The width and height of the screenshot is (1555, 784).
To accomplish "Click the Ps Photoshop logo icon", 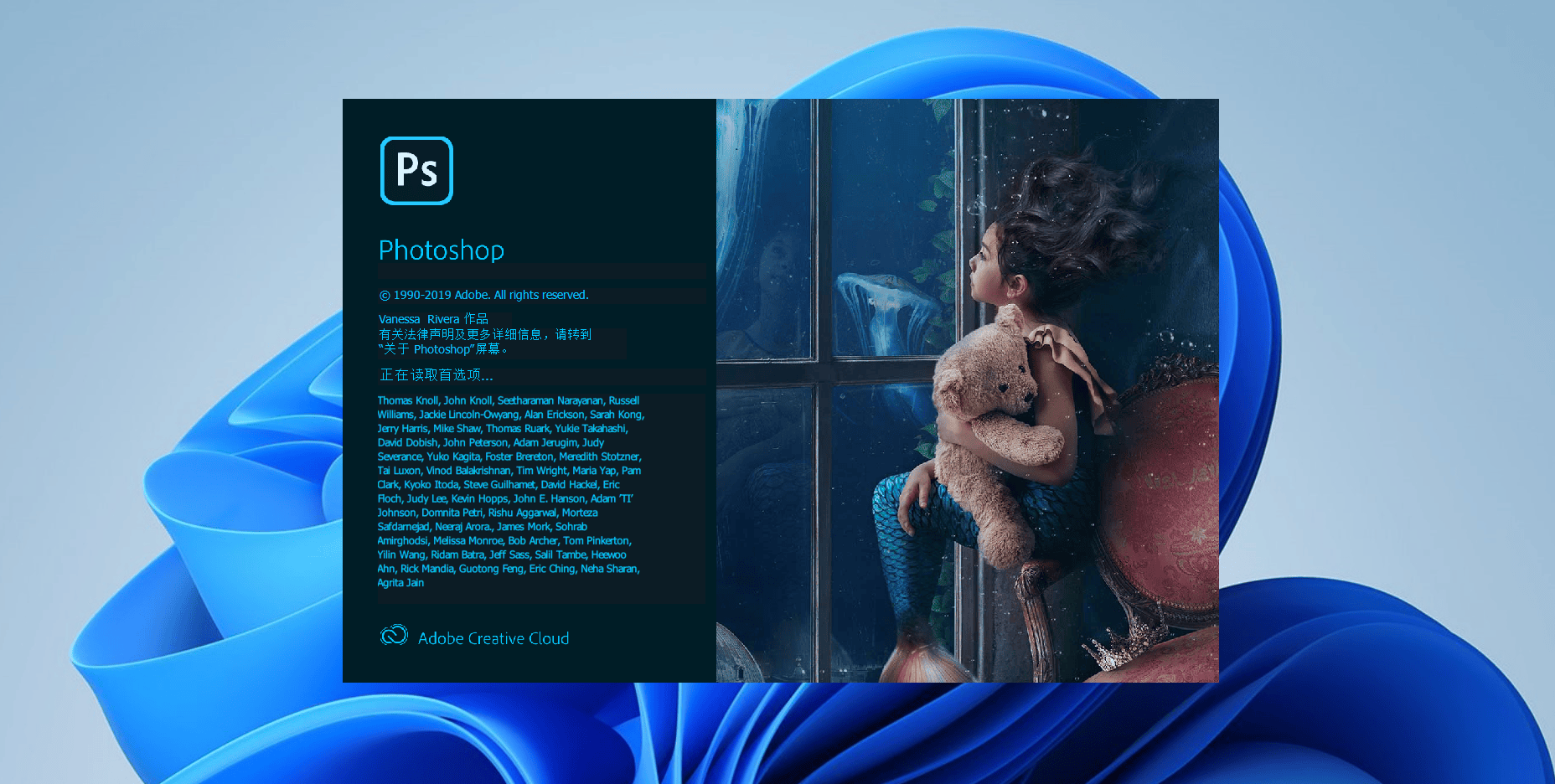I will pyautogui.click(x=416, y=171).
